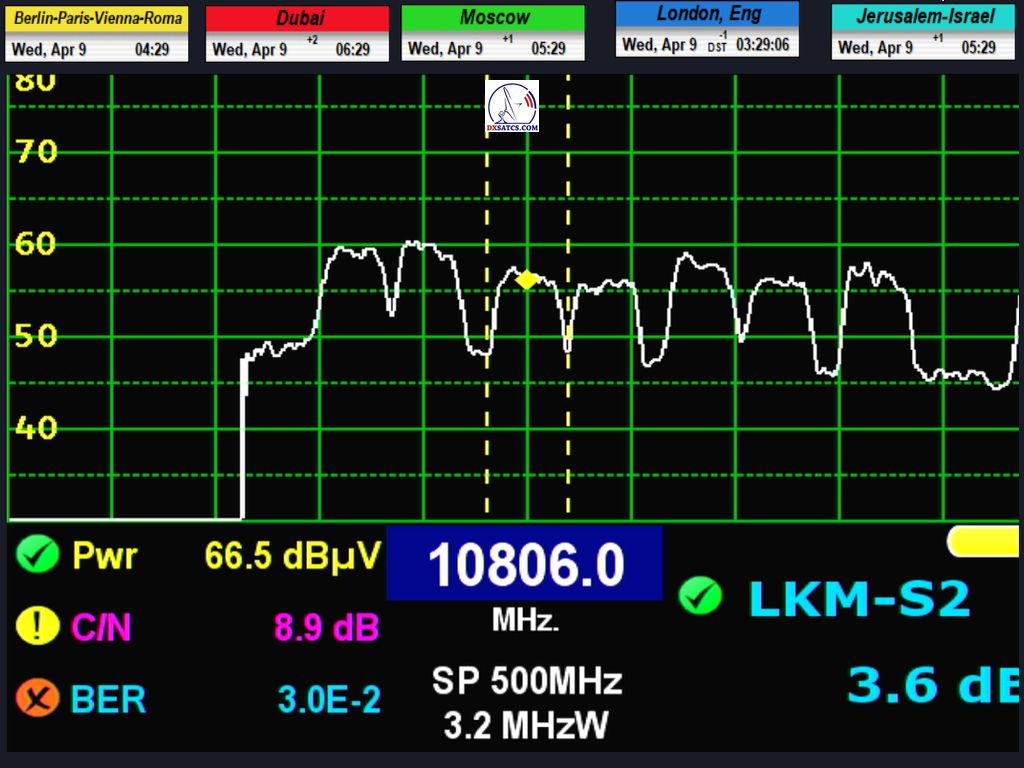The height and width of the screenshot is (768, 1024).
Task: Click the 8.9 dB C/N value
Action: pos(326,627)
